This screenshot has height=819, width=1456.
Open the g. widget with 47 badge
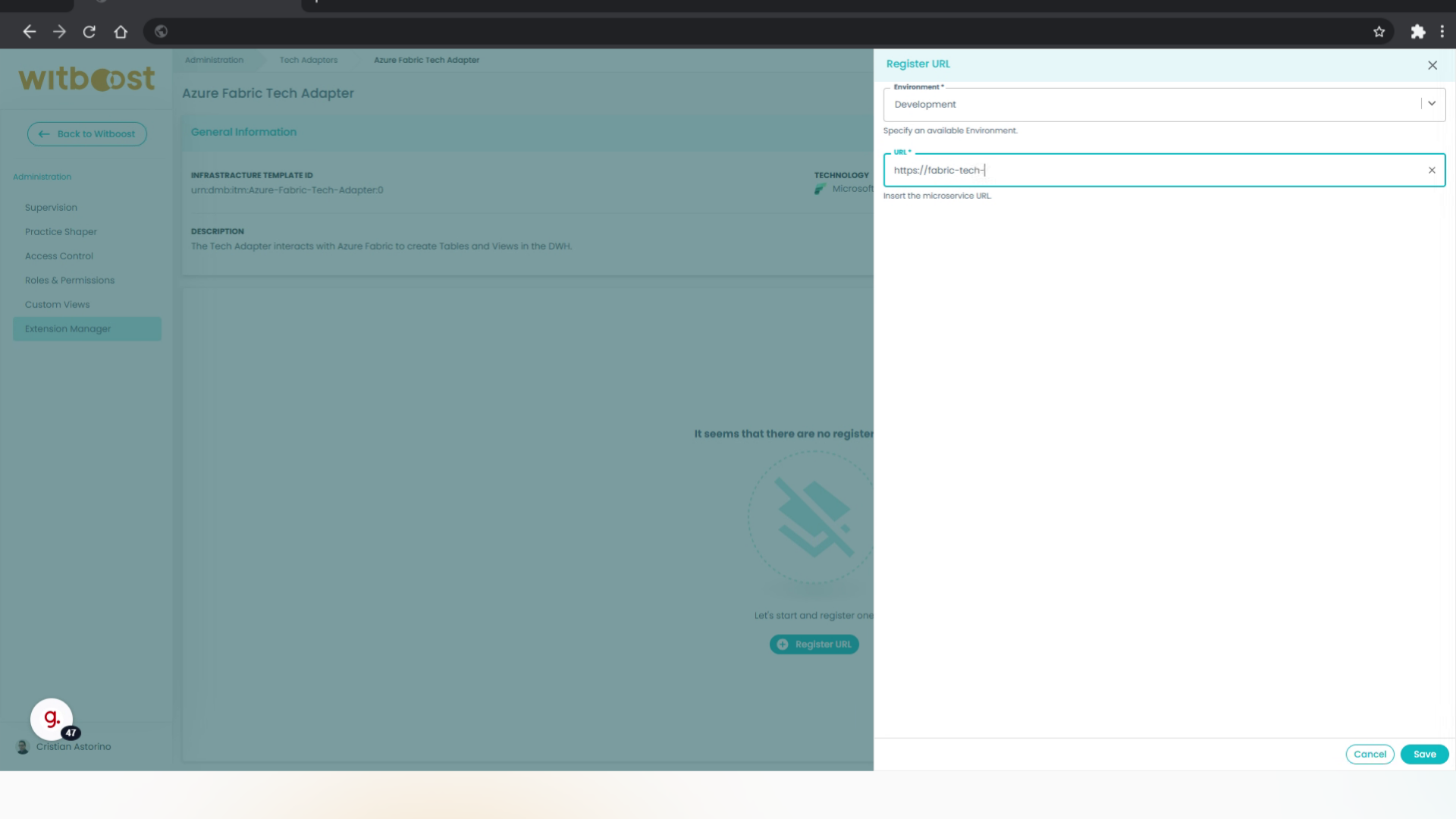tap(52, 719)
